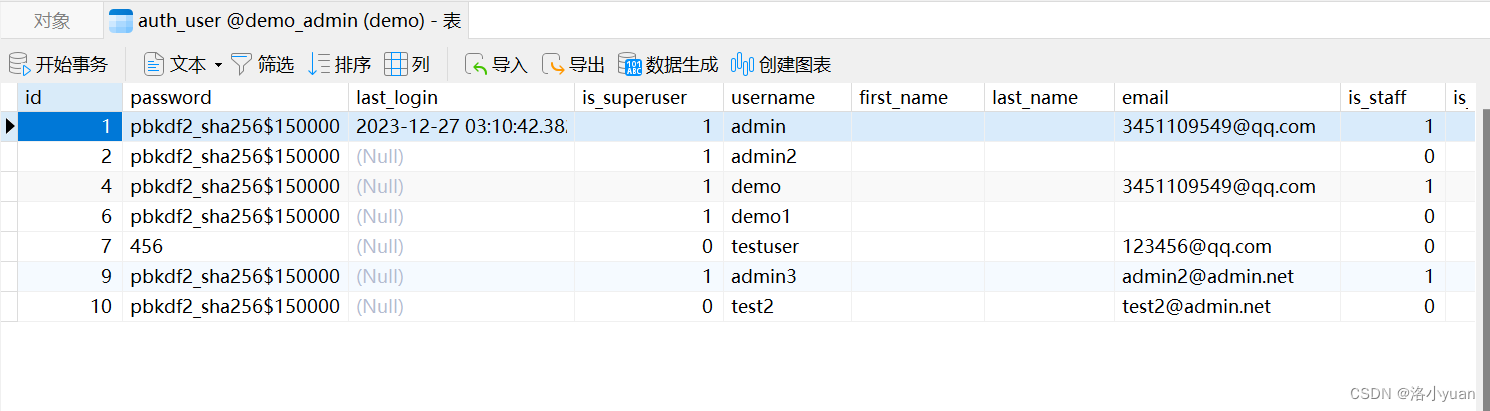Select the is_superuser cell in testuser row
The height and width of the screenshot is (411, 1490).
click(649, 246)
